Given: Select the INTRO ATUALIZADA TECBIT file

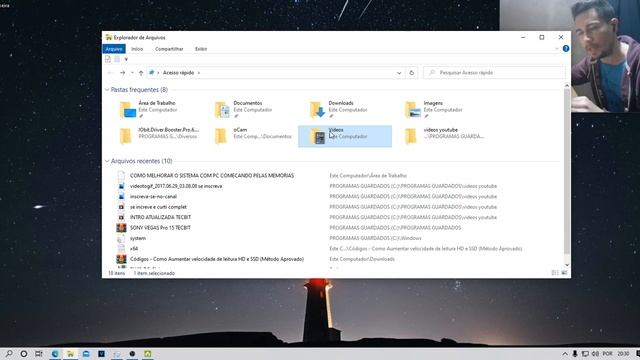Looking at the screenshot, I should (160, 217).
